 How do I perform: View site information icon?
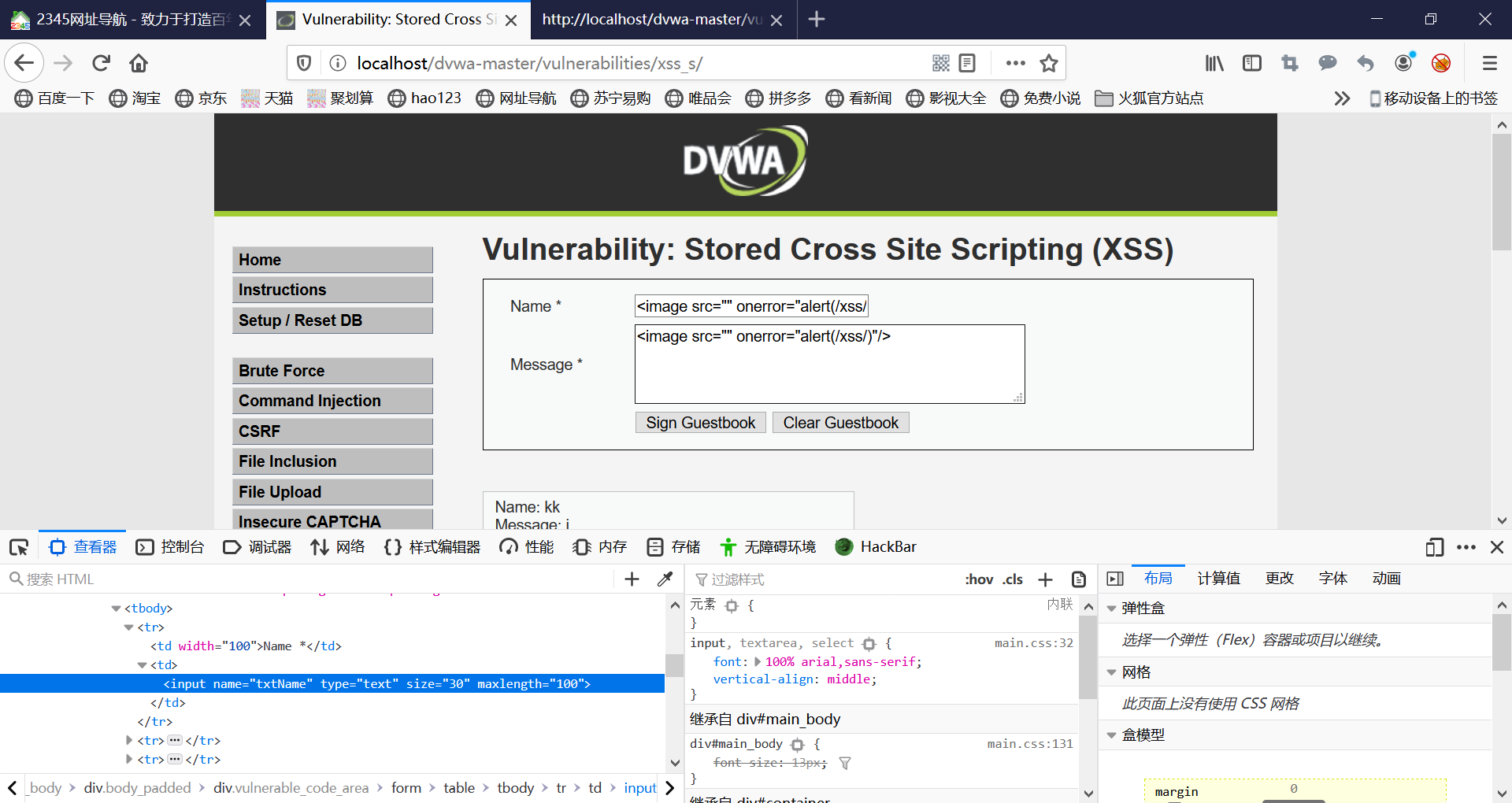[337, 63]
